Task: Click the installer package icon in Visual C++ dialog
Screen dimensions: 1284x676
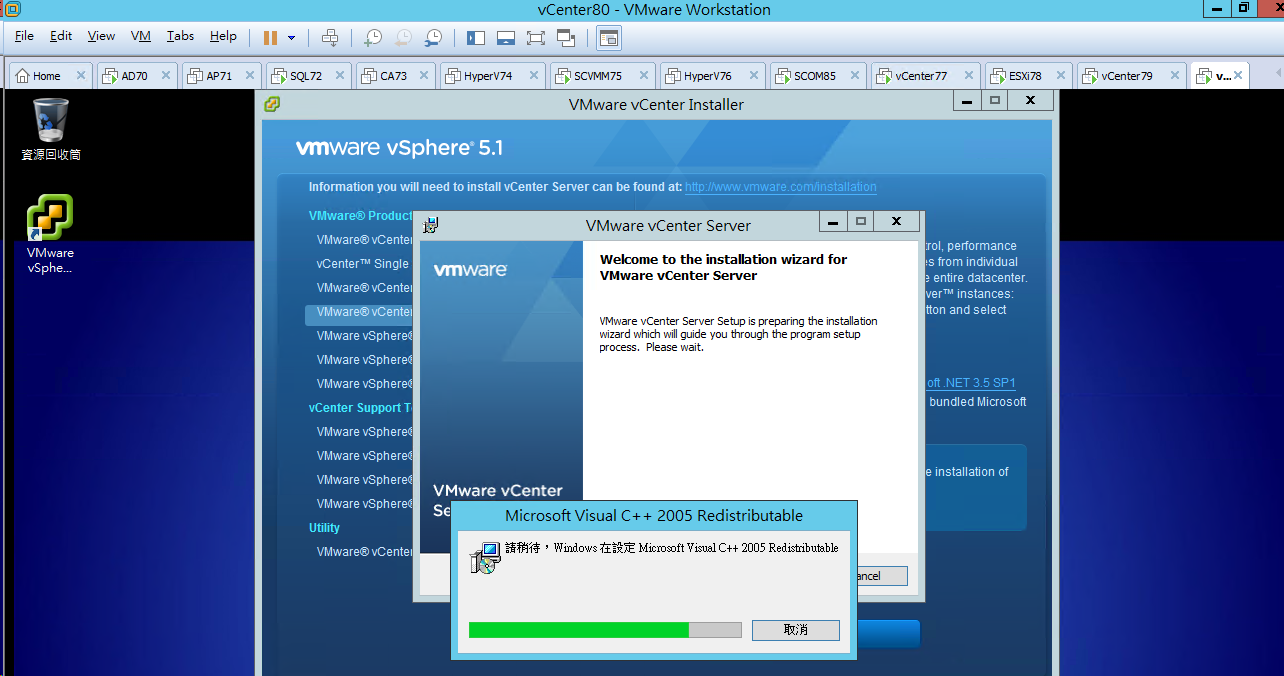Action: pyautogui.click(x=485, y=558)
